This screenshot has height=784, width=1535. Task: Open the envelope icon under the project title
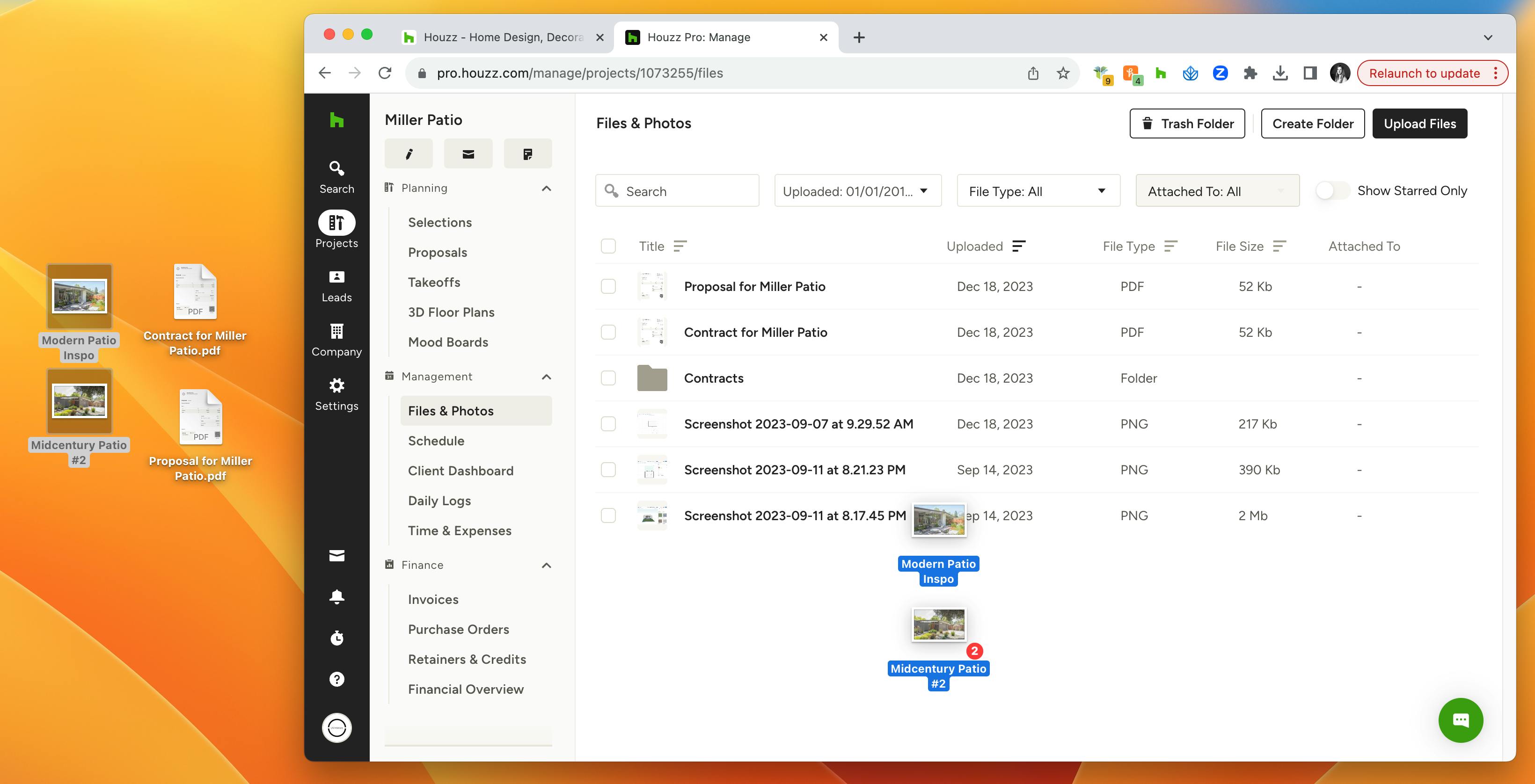click(x=468, y=153)
